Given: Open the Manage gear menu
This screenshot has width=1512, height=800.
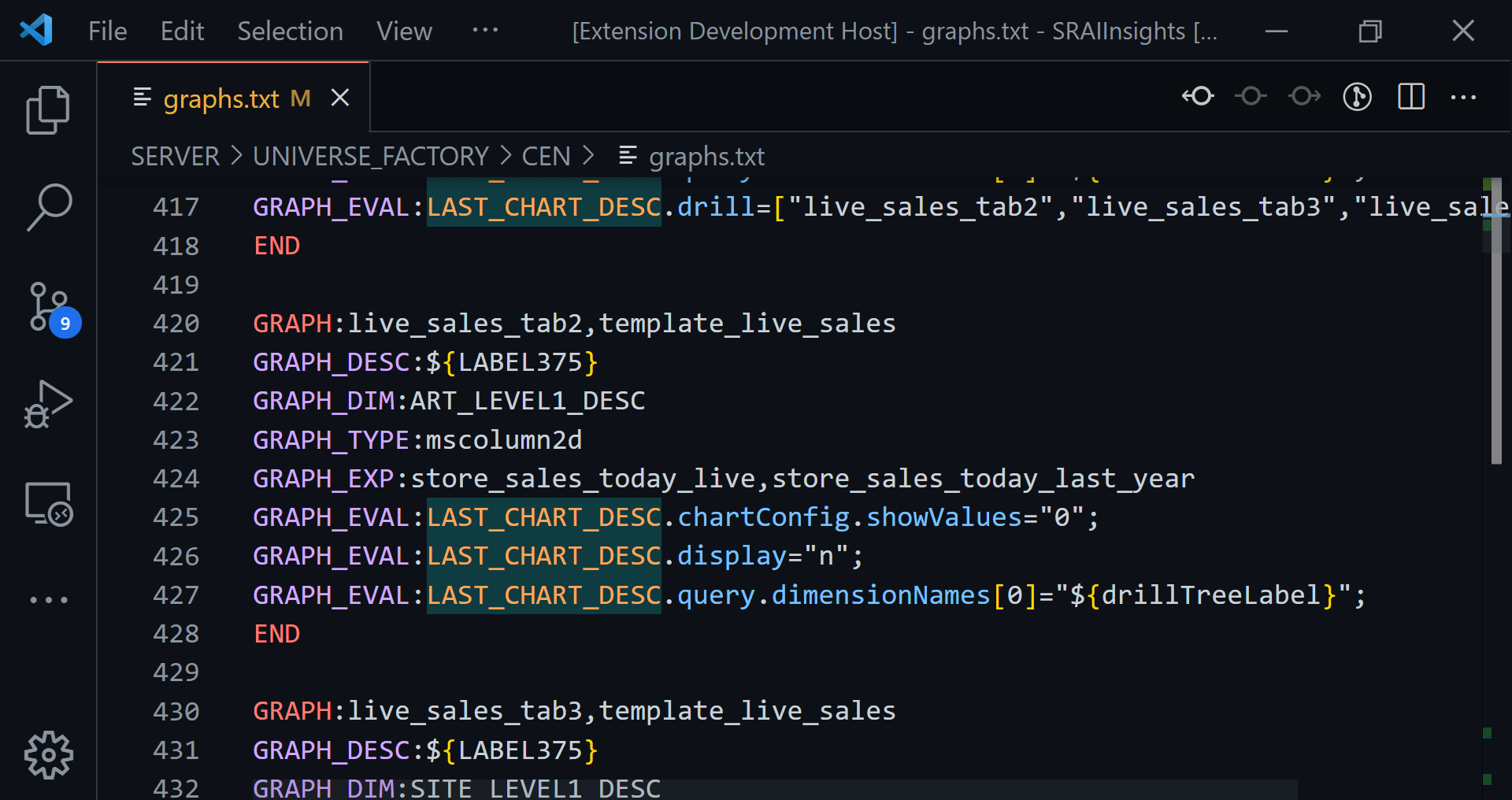Looking at the screenshot, I should tap(48, 755).
